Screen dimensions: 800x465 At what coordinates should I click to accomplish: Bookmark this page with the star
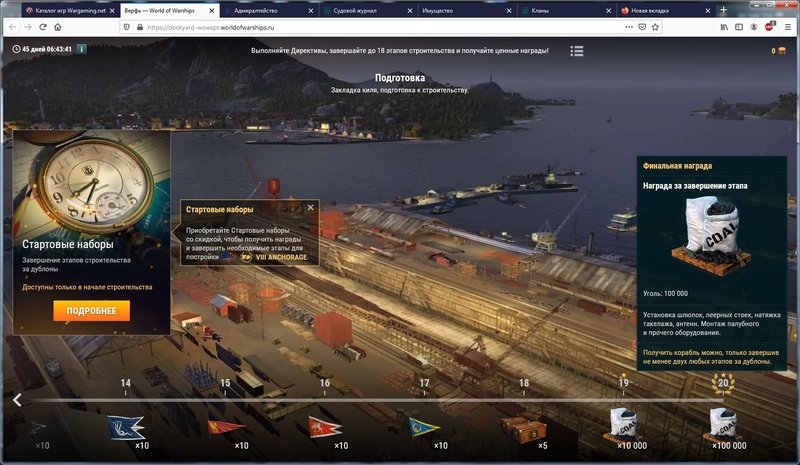pyautogui.click(x=656, y=27)
